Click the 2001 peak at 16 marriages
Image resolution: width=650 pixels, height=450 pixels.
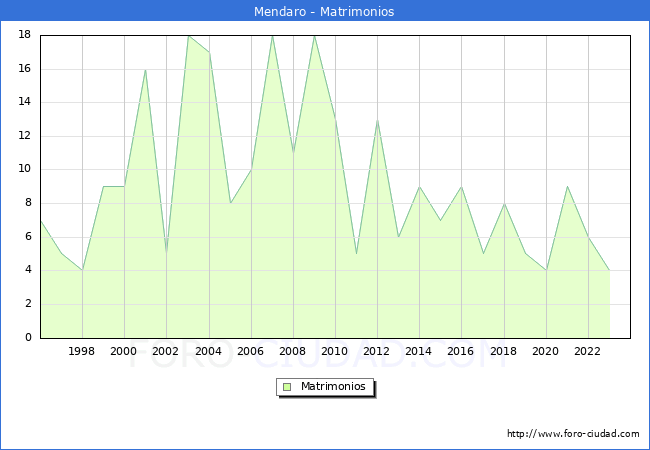tap(146, 70)
